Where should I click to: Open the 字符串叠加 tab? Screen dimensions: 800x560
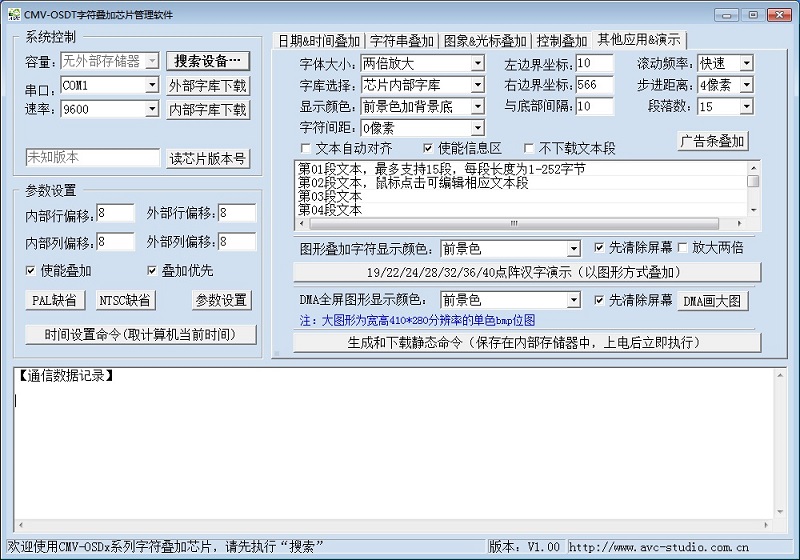pos(401,41)
